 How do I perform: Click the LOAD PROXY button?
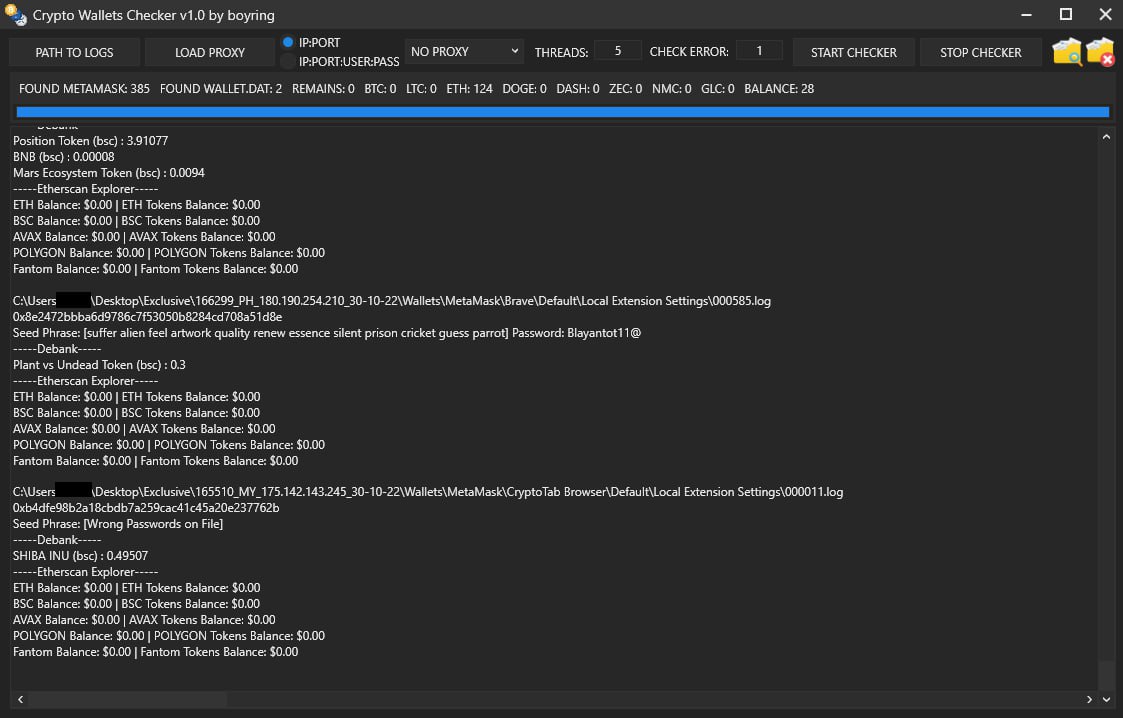point(209,51)
